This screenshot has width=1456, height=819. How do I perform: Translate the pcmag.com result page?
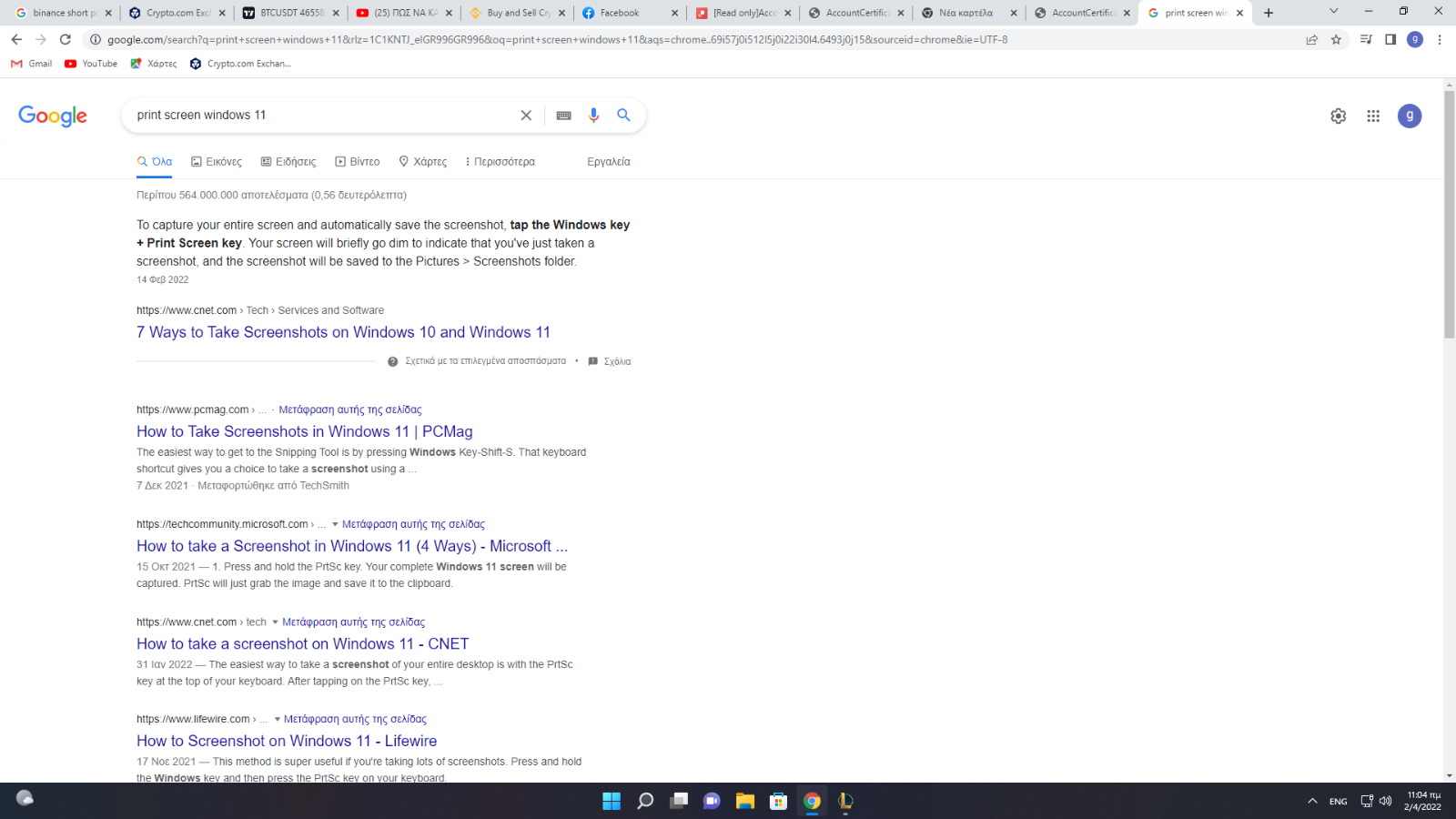tap(350, 409)
